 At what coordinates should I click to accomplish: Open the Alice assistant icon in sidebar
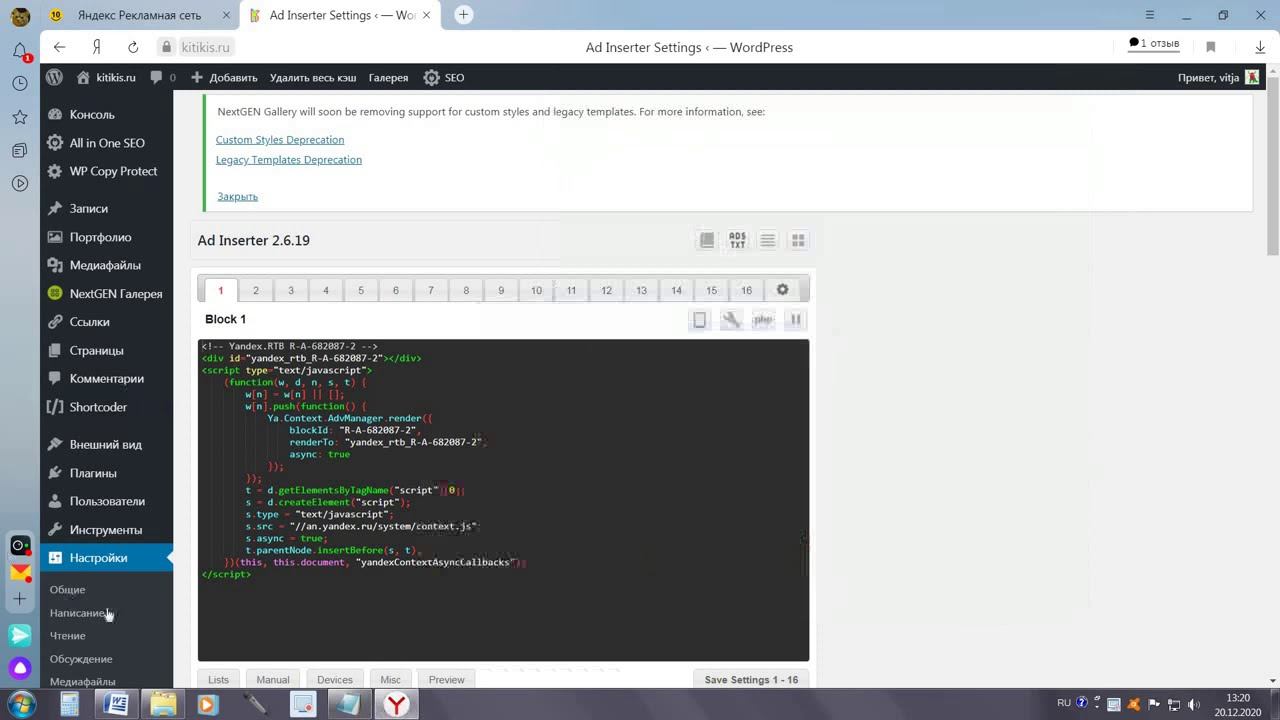pyautogui.click(x=20, y=668)
